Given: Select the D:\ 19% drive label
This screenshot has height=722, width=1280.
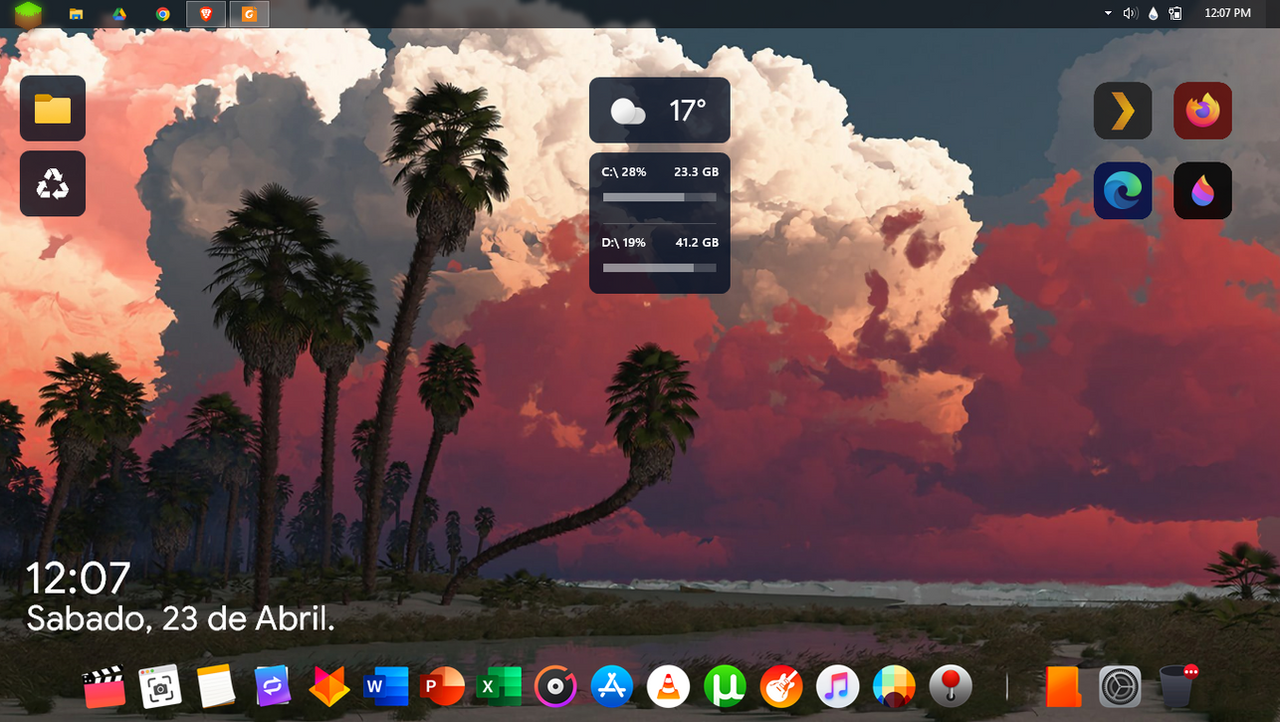Looking at the screenshot, I should click(624, 242).
